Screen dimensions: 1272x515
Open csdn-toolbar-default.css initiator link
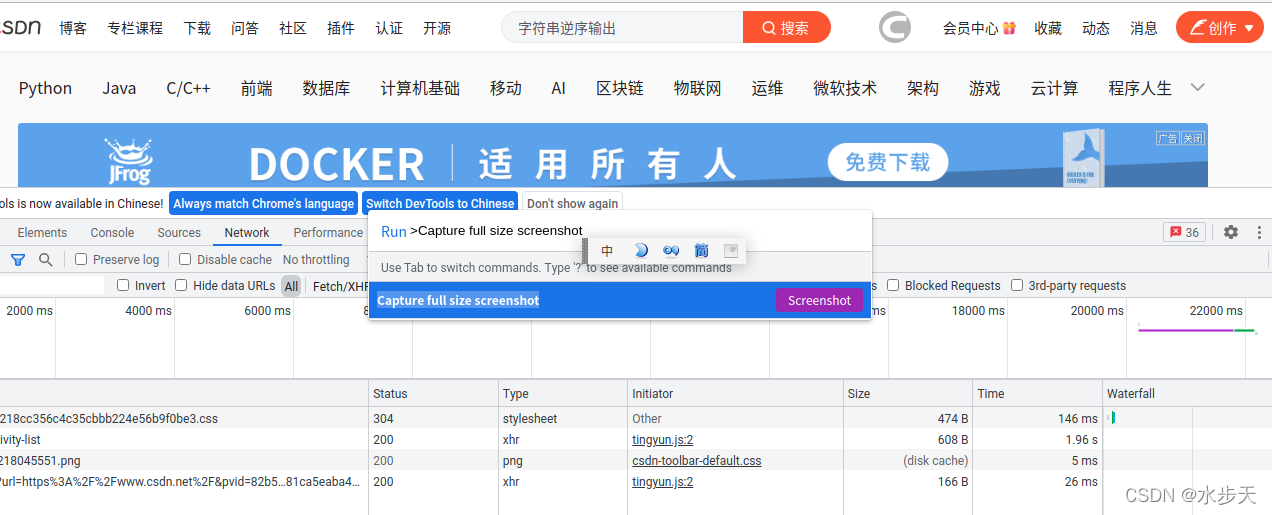[x=696, y=460]
